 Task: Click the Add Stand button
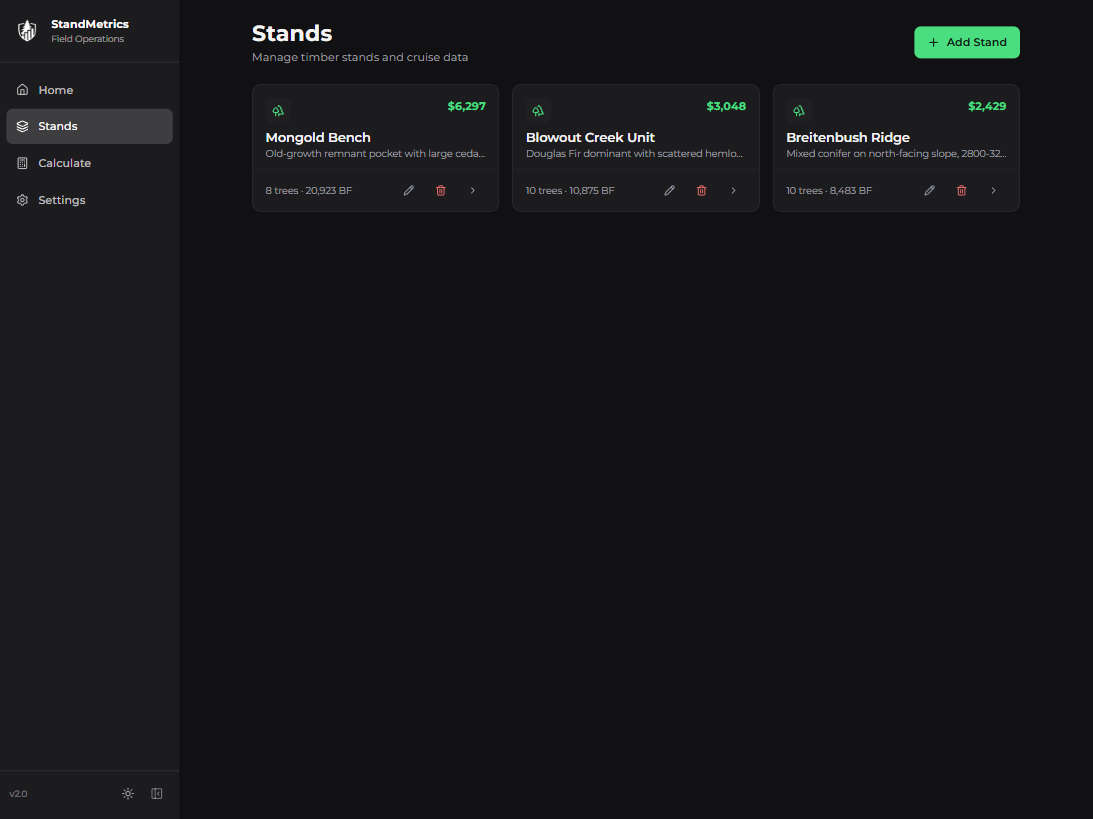[x=966, y=42]
